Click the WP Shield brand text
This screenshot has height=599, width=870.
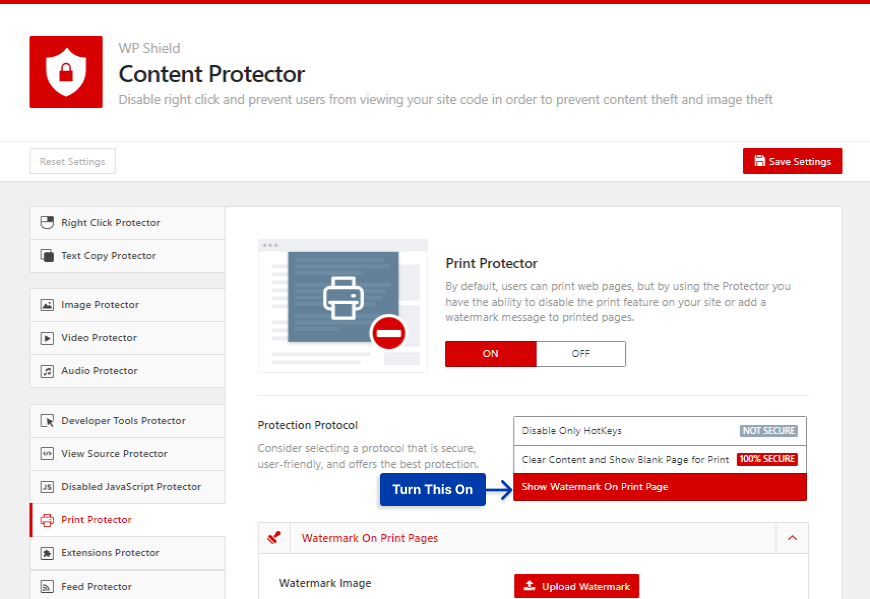tap(149, 48)
